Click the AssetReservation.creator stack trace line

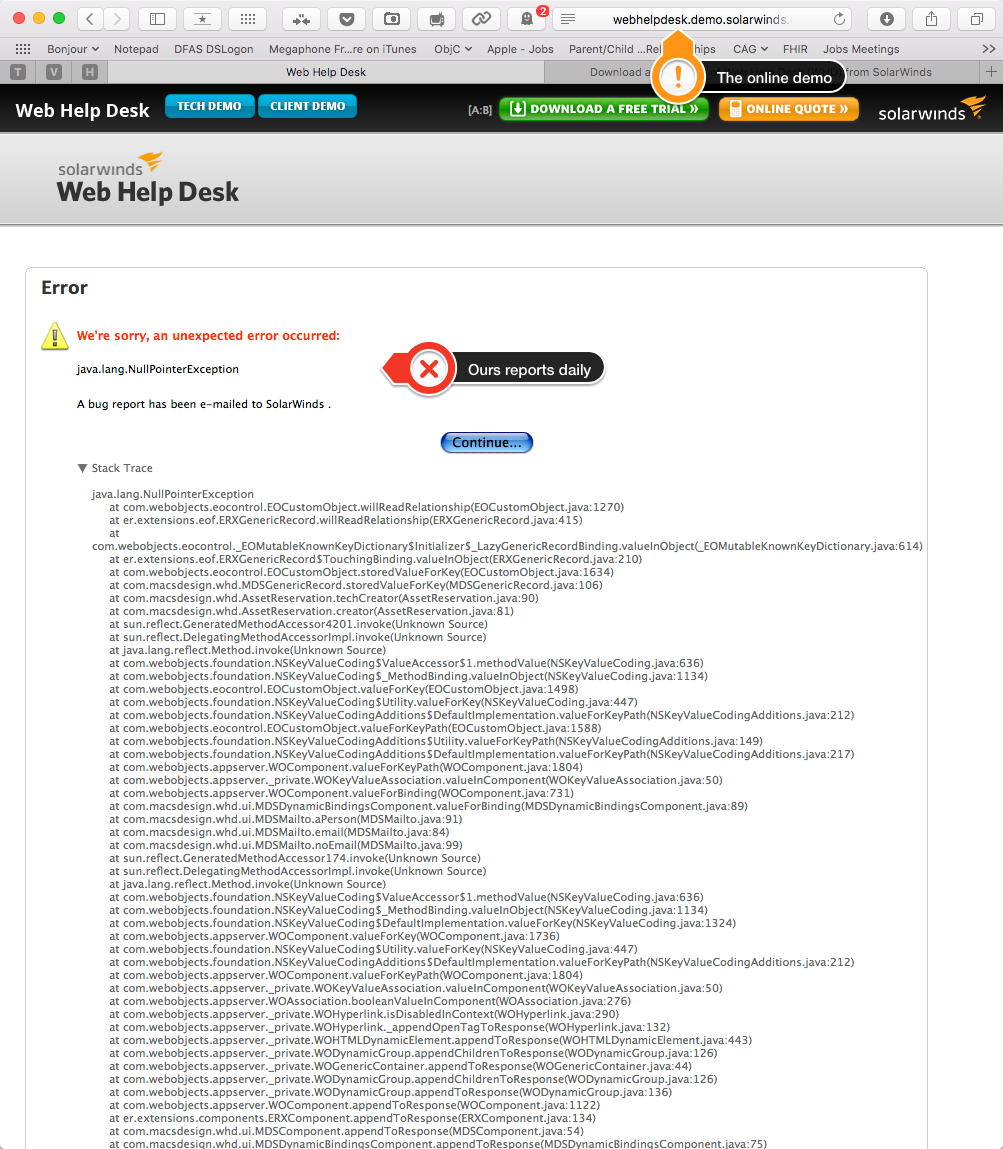(311, 611)
